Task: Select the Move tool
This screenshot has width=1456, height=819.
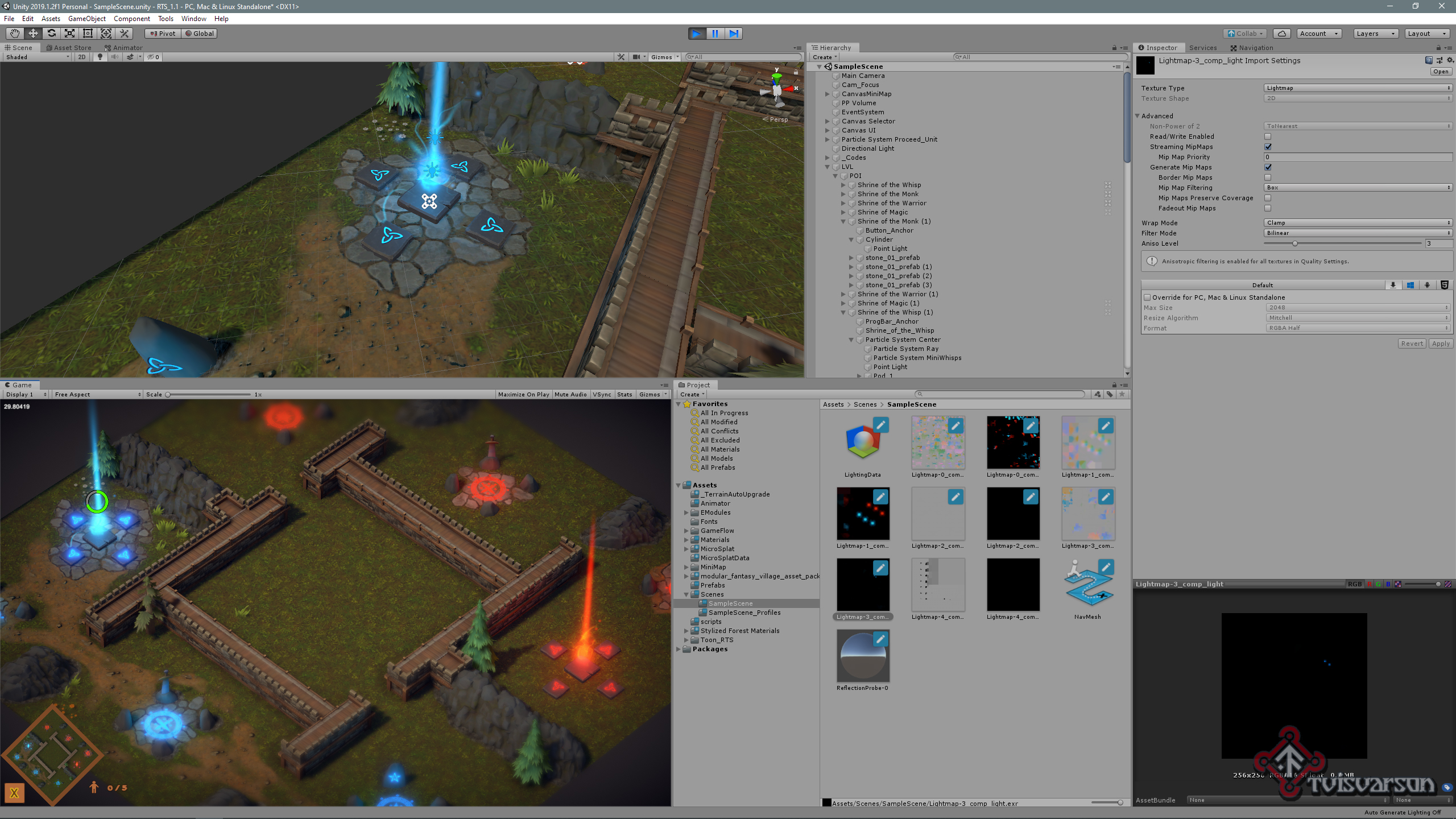Action: (x=33, y=34)
